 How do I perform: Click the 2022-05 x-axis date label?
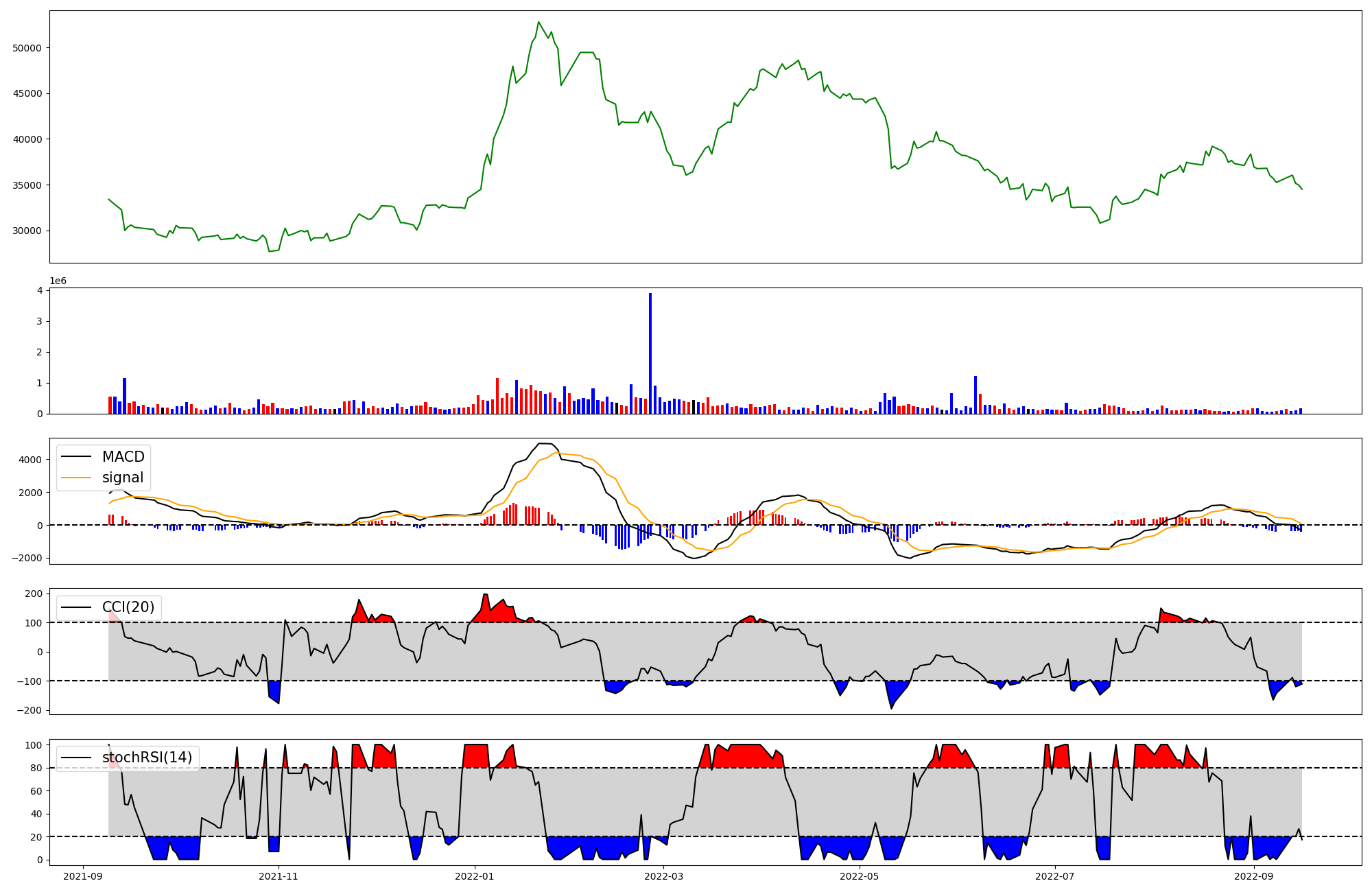click(x=859, y=876)
